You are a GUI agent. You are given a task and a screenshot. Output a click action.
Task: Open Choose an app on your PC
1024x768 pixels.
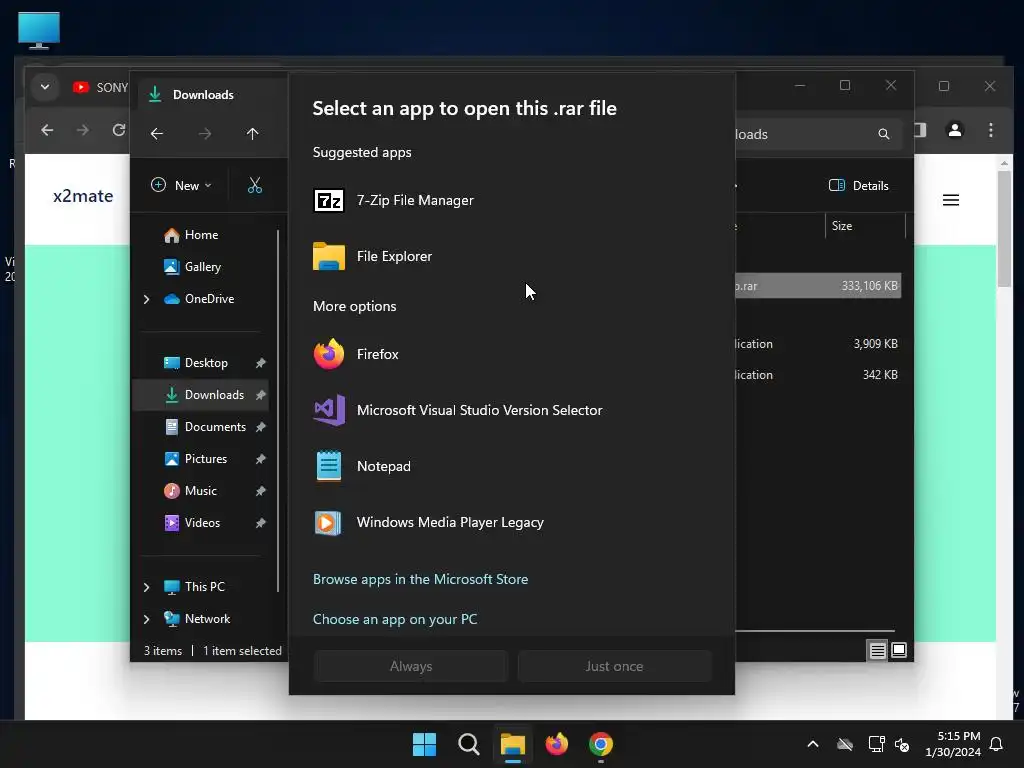click(x=394, y=619)
